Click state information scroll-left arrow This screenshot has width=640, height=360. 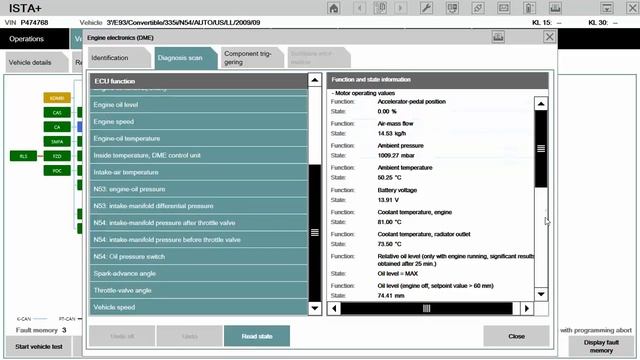pyautogui.click(x=334, y=309)
